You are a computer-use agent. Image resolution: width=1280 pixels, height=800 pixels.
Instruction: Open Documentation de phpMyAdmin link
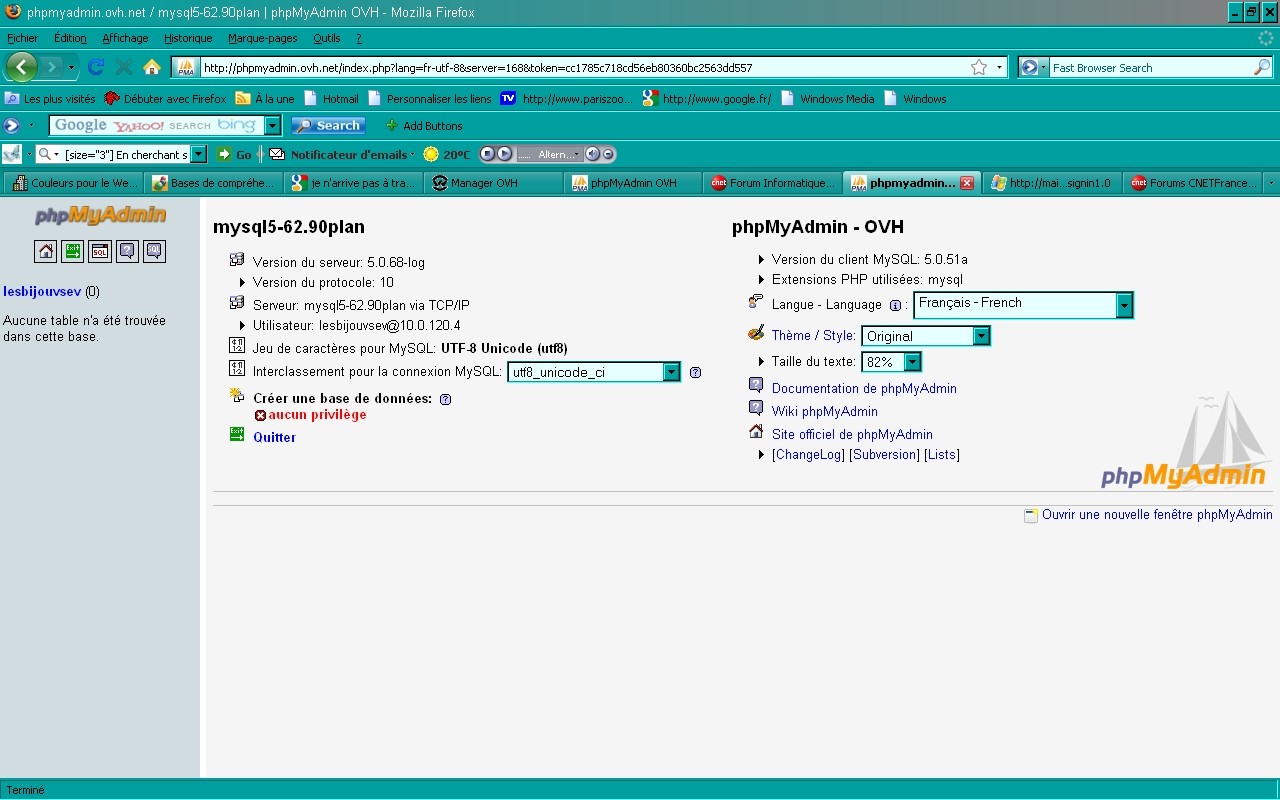point(864,388)
